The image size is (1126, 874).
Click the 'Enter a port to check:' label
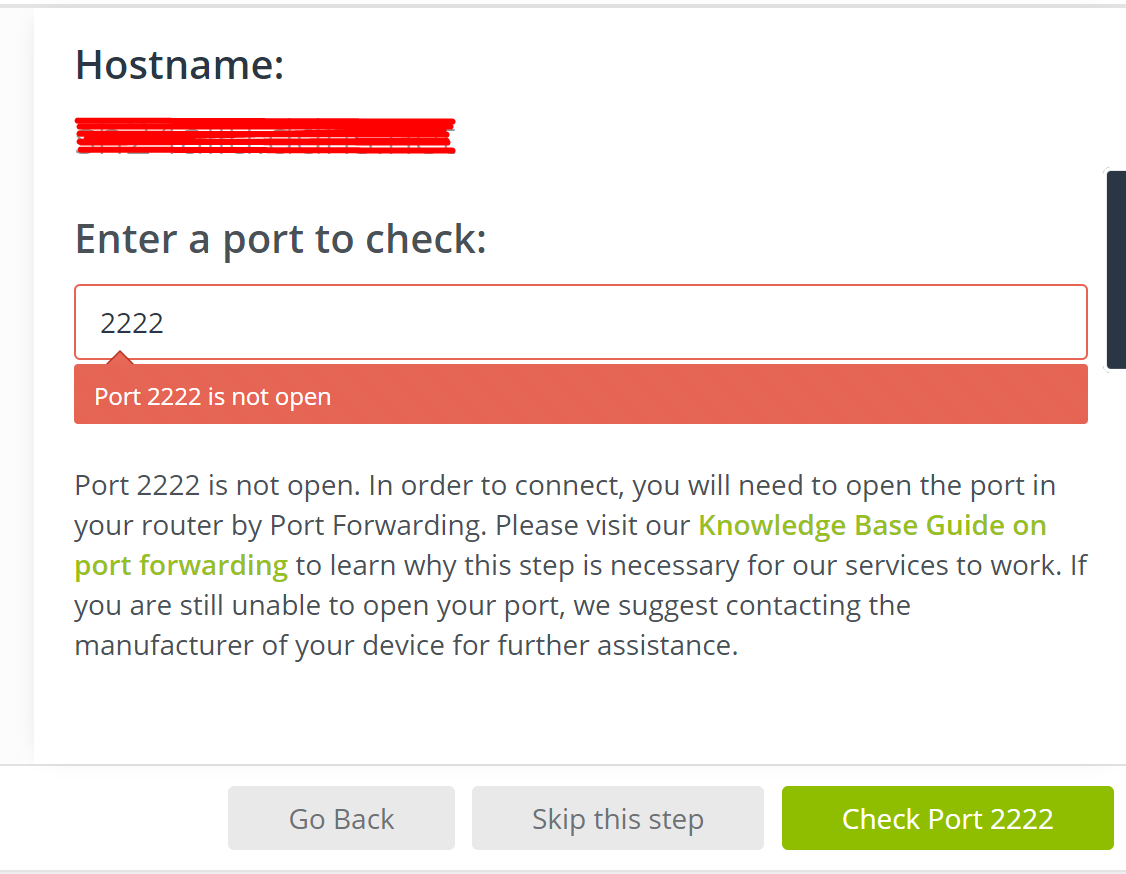tap(280, 239)
